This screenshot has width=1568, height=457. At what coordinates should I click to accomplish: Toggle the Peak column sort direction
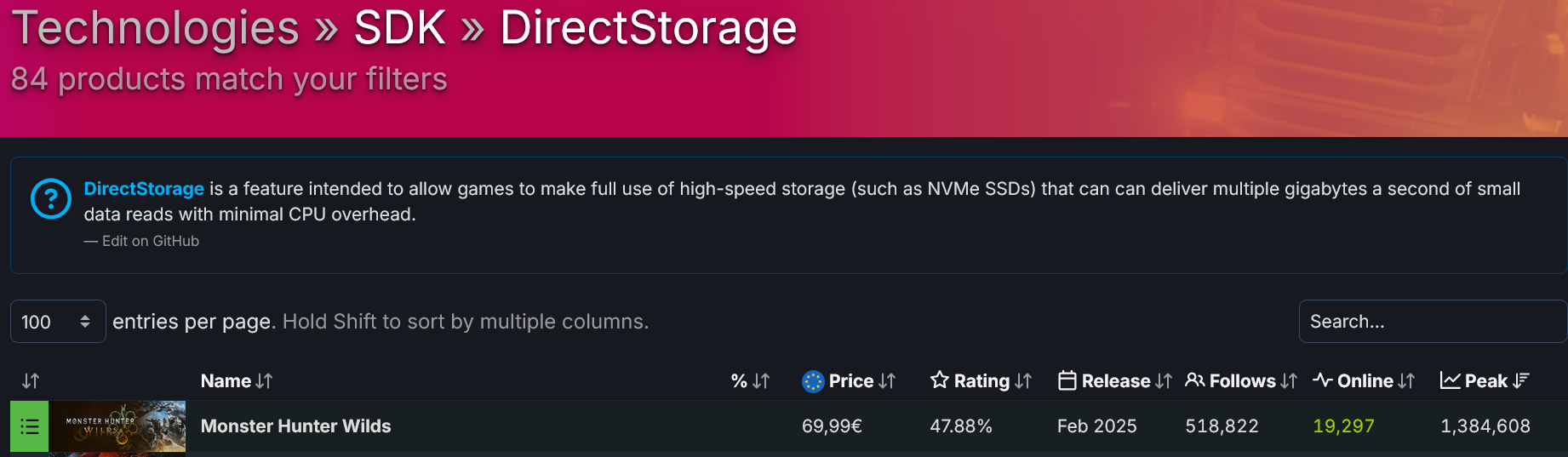click(1521, 381)
